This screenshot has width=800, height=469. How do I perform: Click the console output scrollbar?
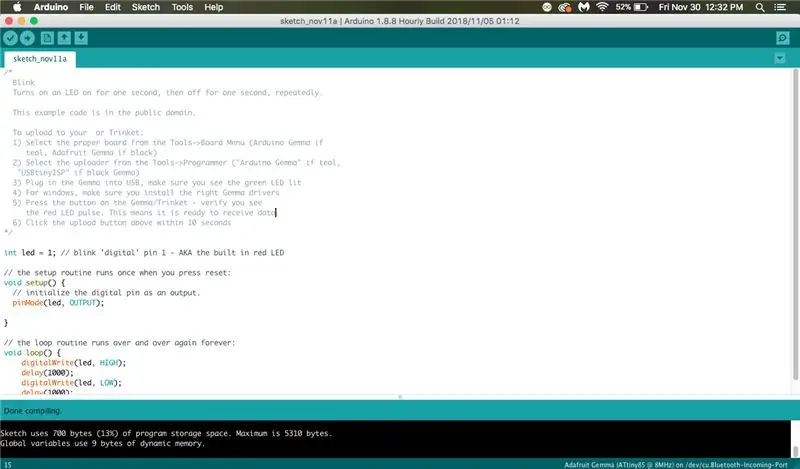coord(795,439)
